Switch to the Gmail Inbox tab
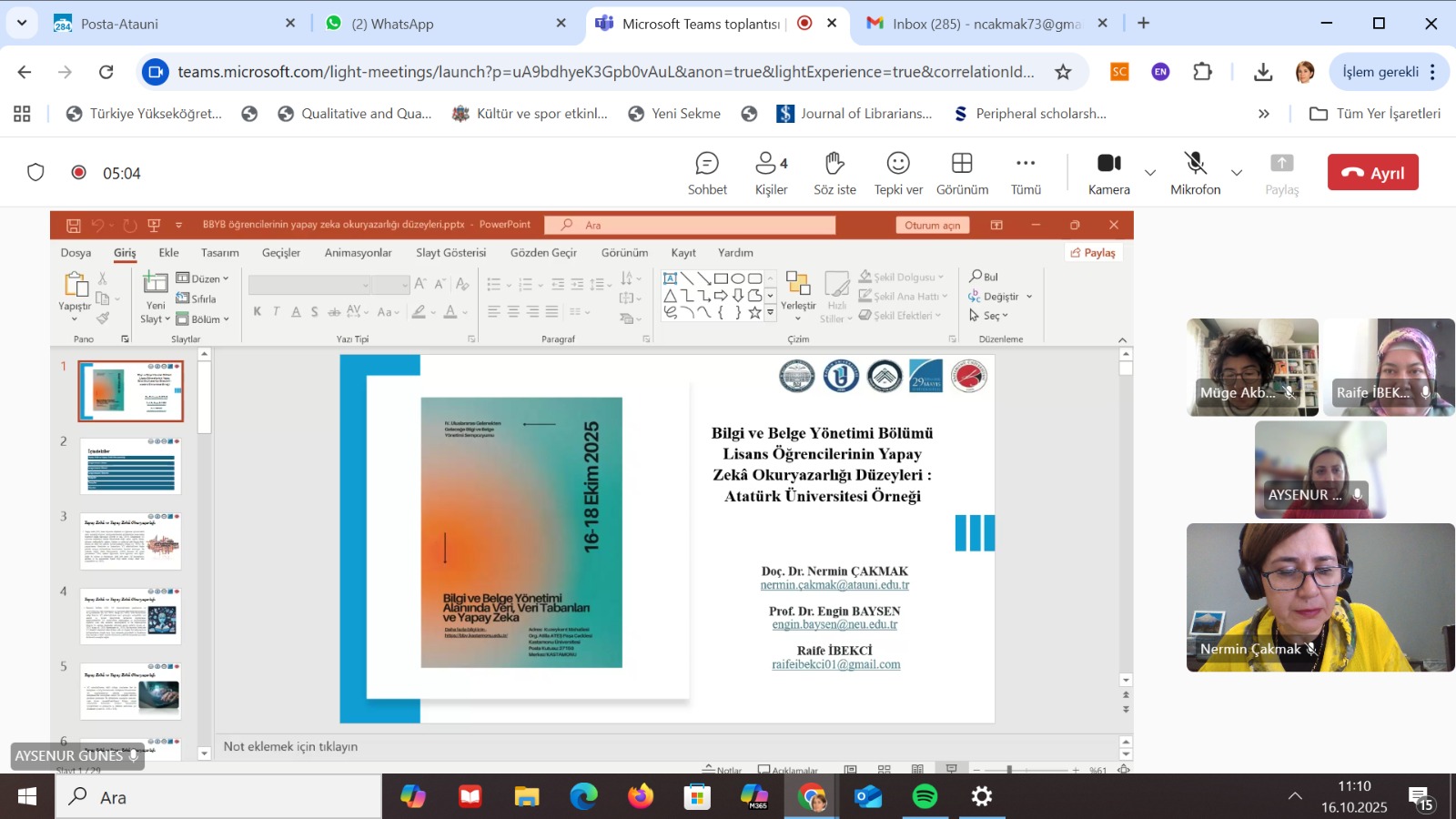Screen dimensions: 1456x819 [x=986, y=24]
